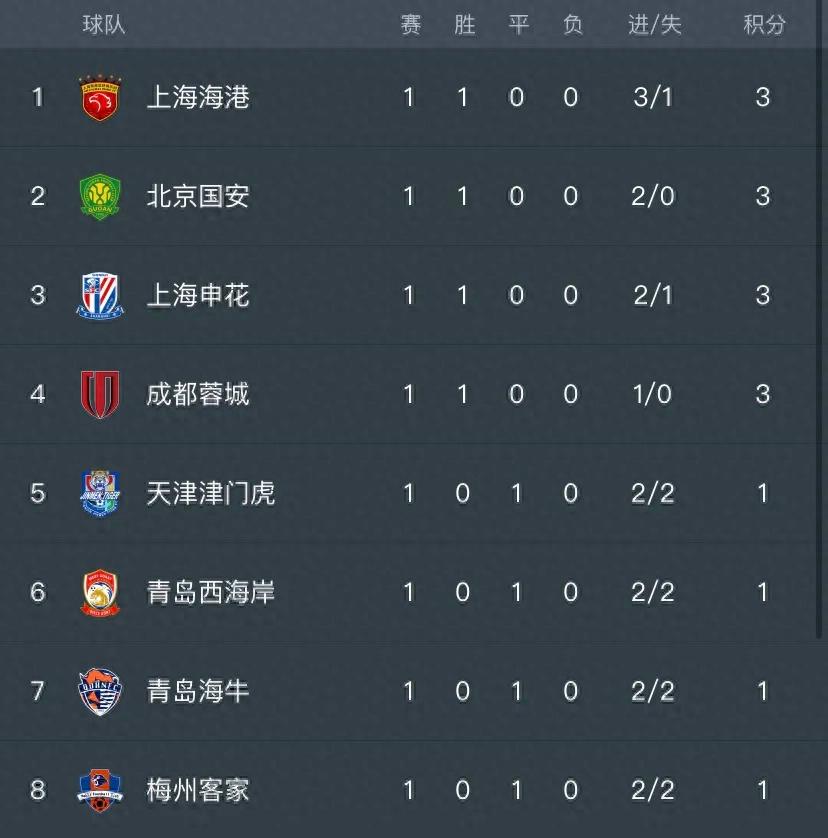Viewport: 828px width, 838px height.
Task: Click the Qingdao Hainiu (青岛海牛) crest
Action: pos(100,692)
